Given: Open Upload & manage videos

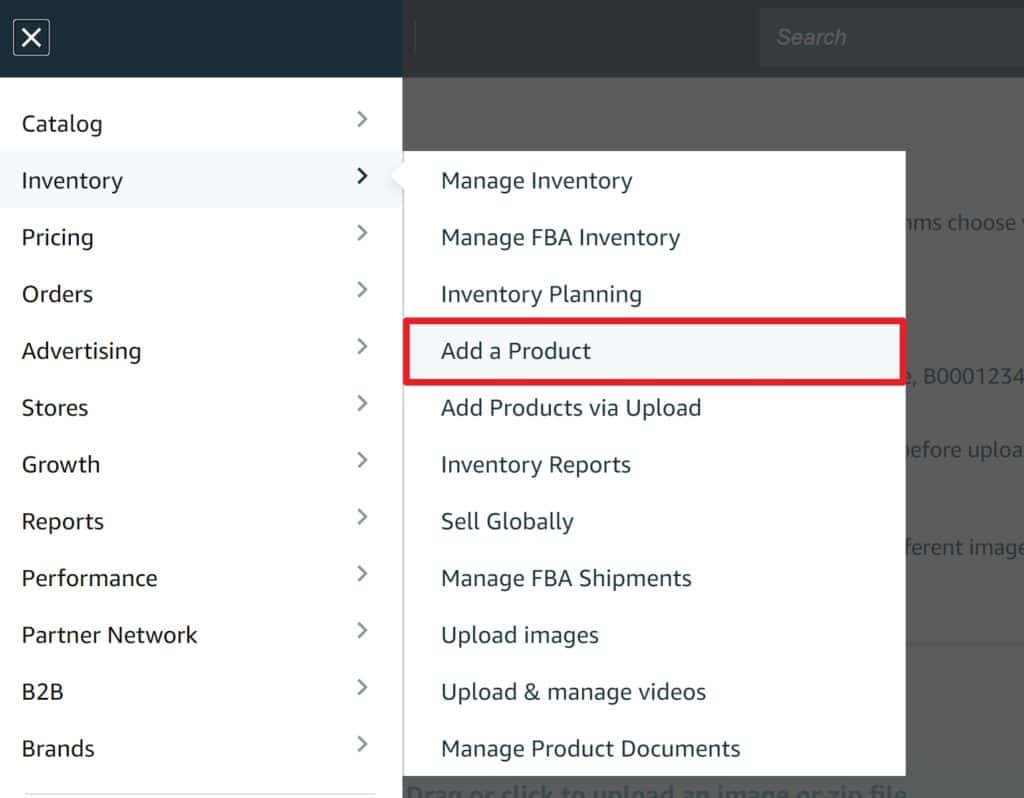Looking at the screenshot, I should point(573,692).
